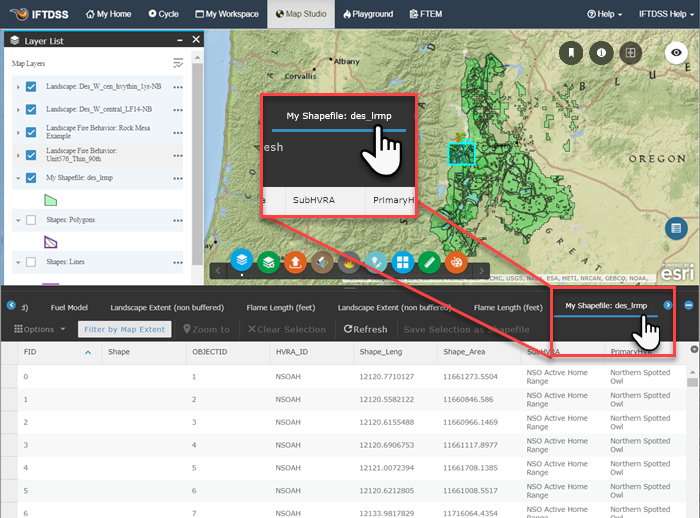Open options for Unit576_Thin_90th layer
Viewport: 700px width, 518px height.
(178, 155)
